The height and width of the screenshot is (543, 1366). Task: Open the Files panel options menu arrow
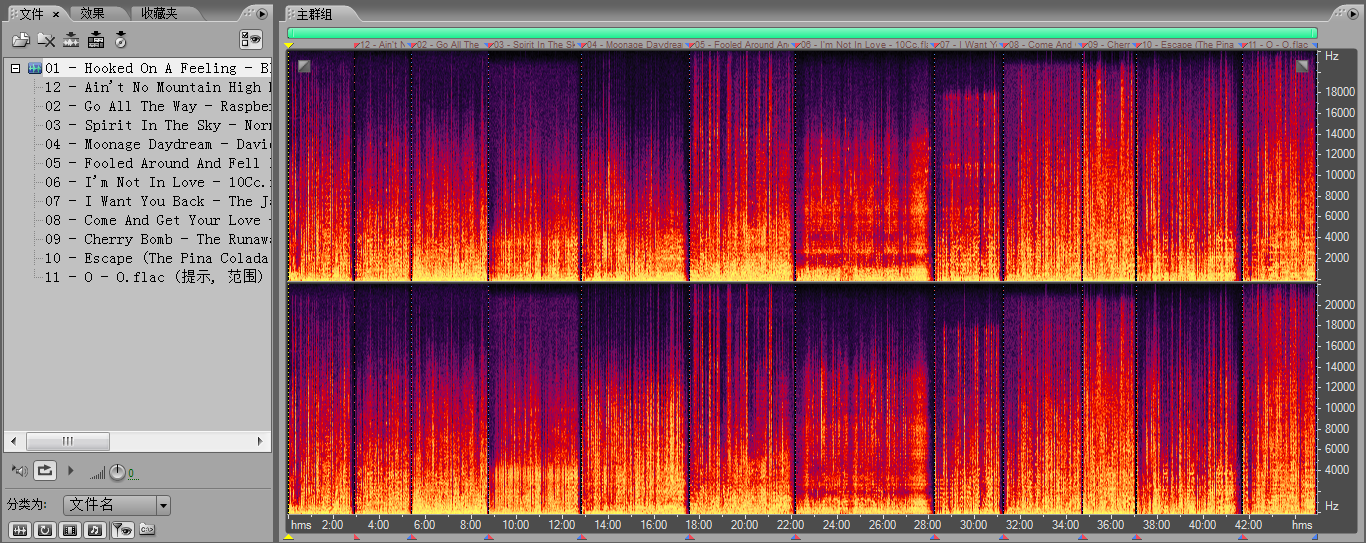(x=262, y=14)
